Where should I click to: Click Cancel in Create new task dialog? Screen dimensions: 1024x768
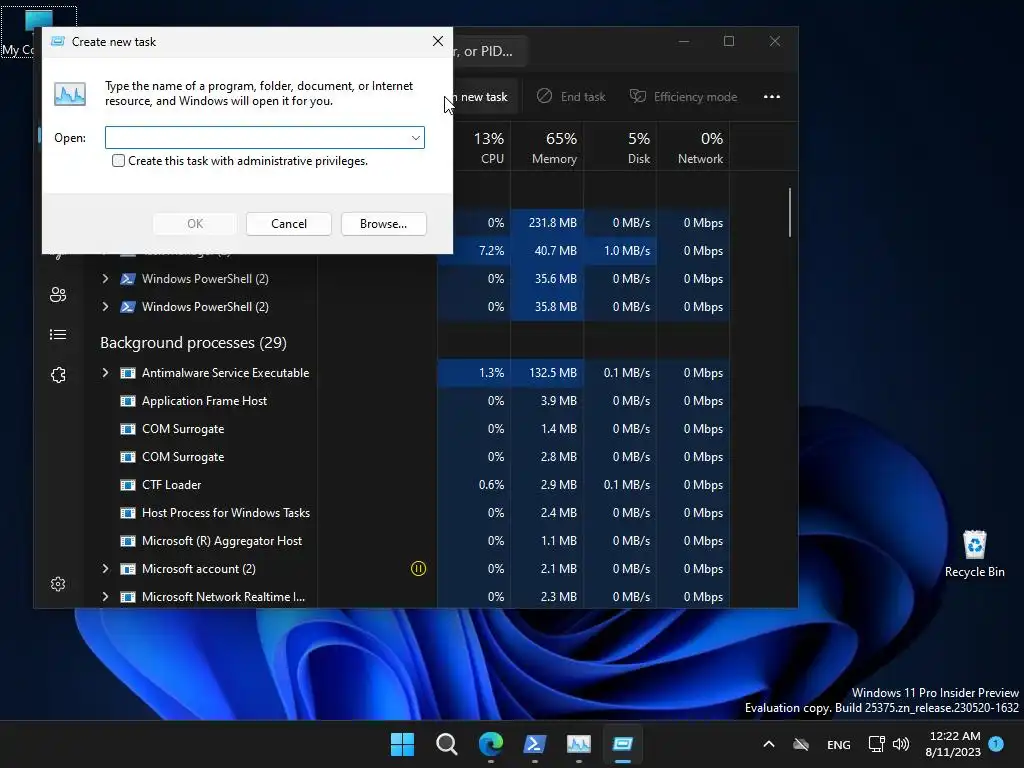(x=289, y=223)
